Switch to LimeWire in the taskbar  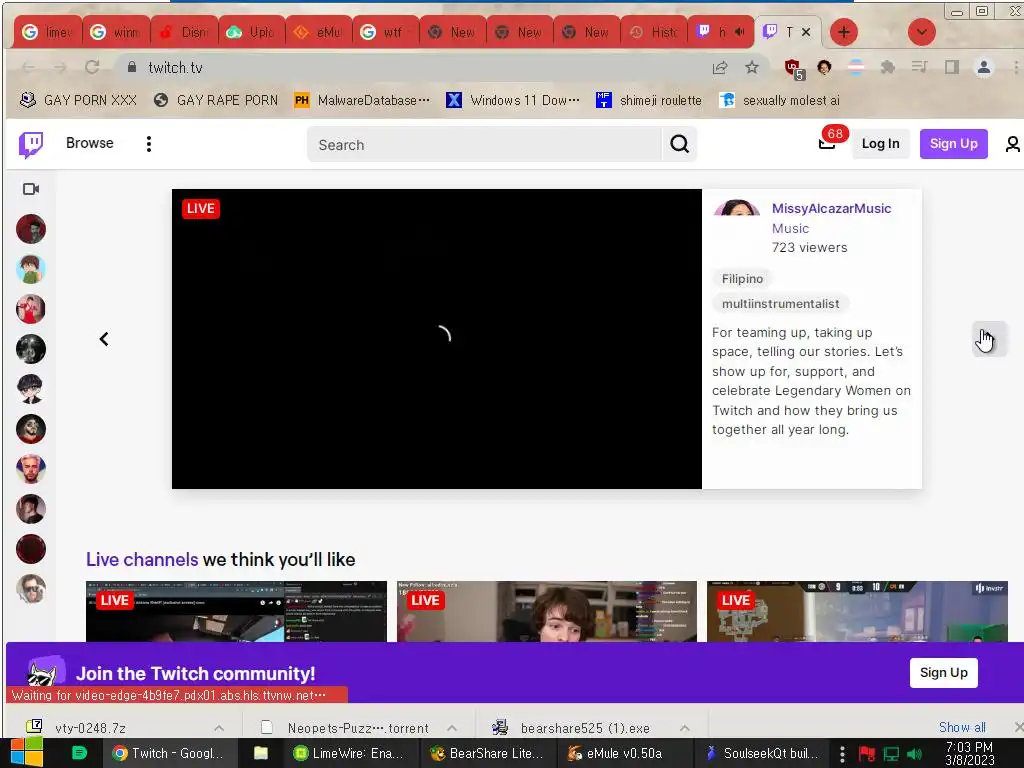pyautogui.click(x=349, y=753)
